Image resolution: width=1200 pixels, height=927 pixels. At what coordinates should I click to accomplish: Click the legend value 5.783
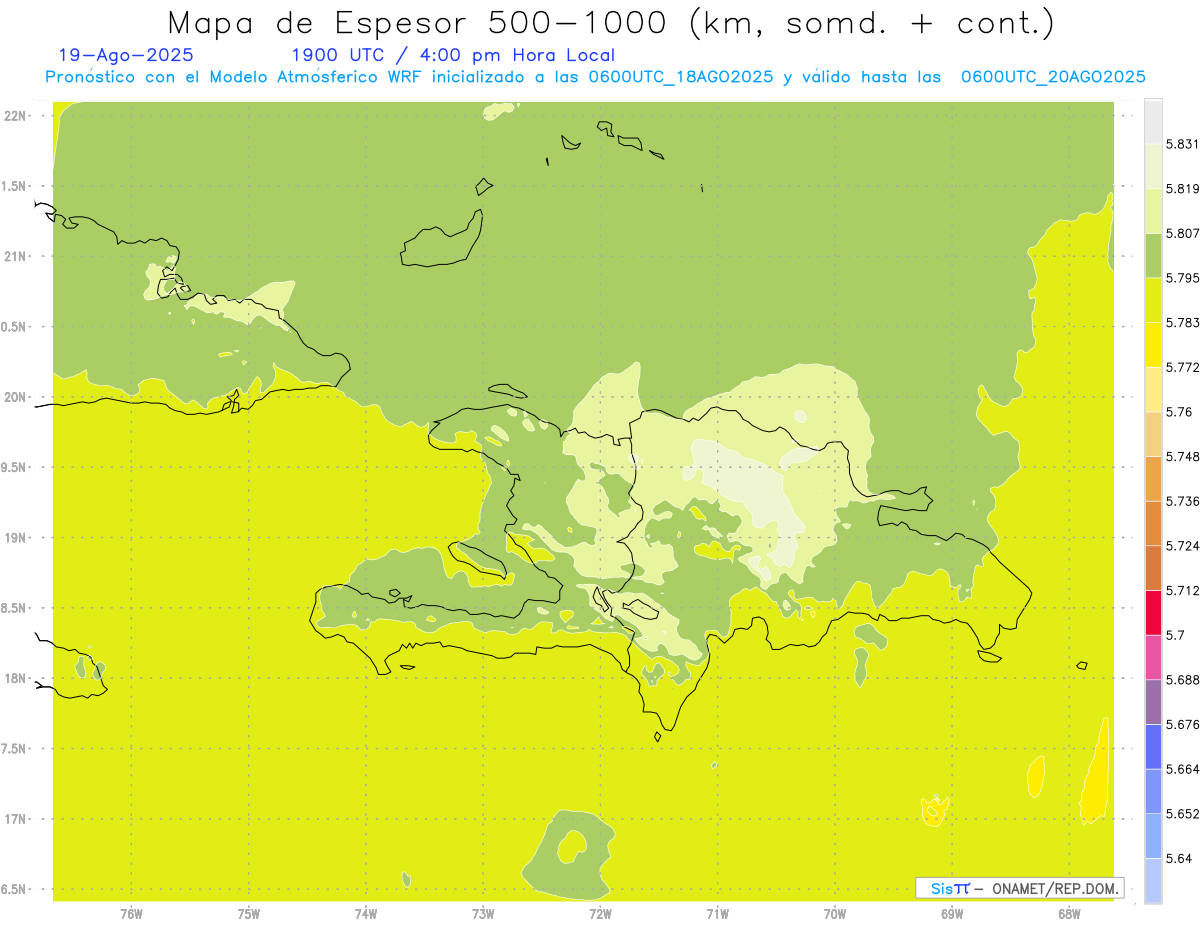1183,323
